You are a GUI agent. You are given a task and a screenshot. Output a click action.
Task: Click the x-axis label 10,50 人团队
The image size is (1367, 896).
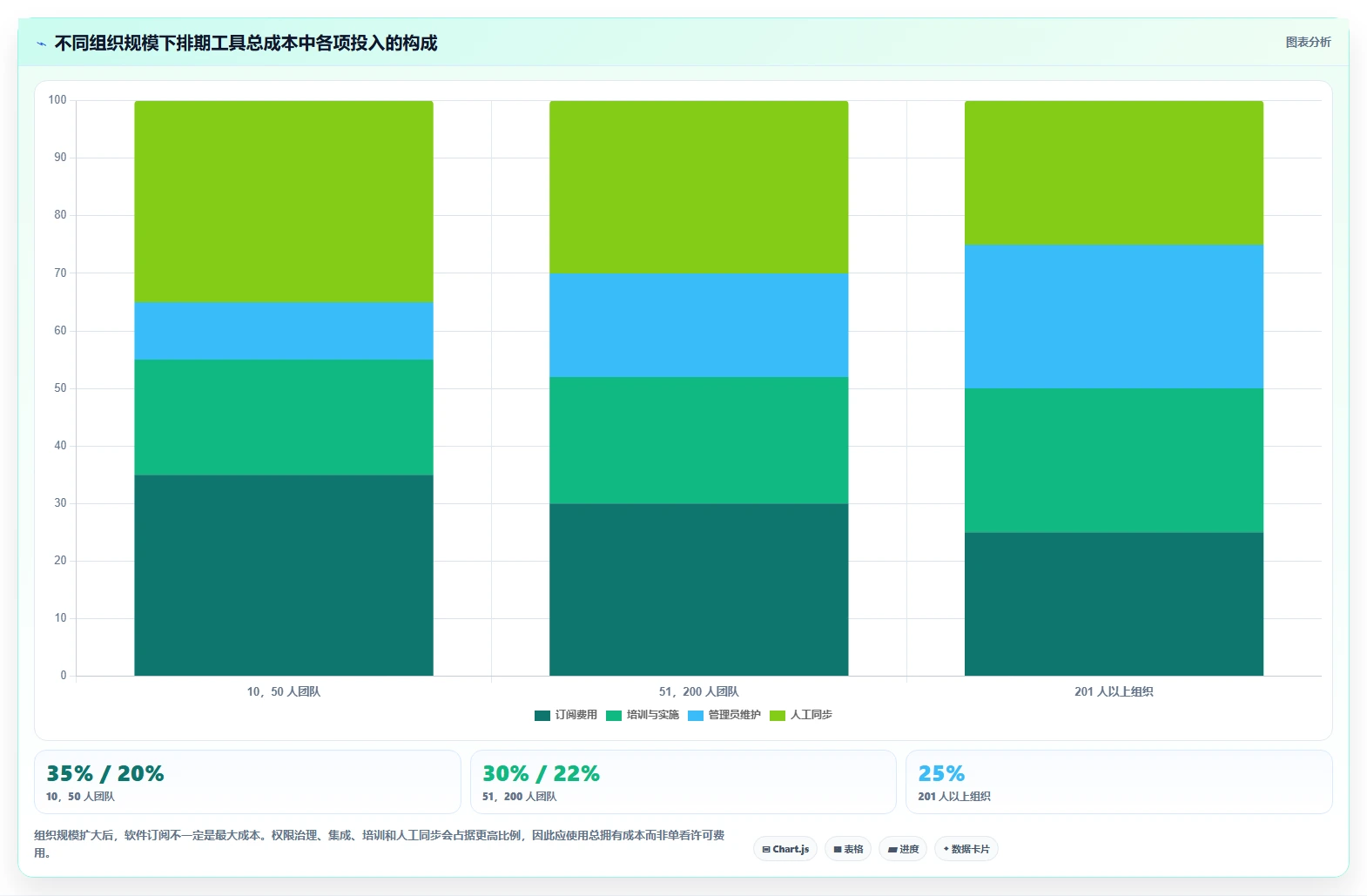coord(284,692)
